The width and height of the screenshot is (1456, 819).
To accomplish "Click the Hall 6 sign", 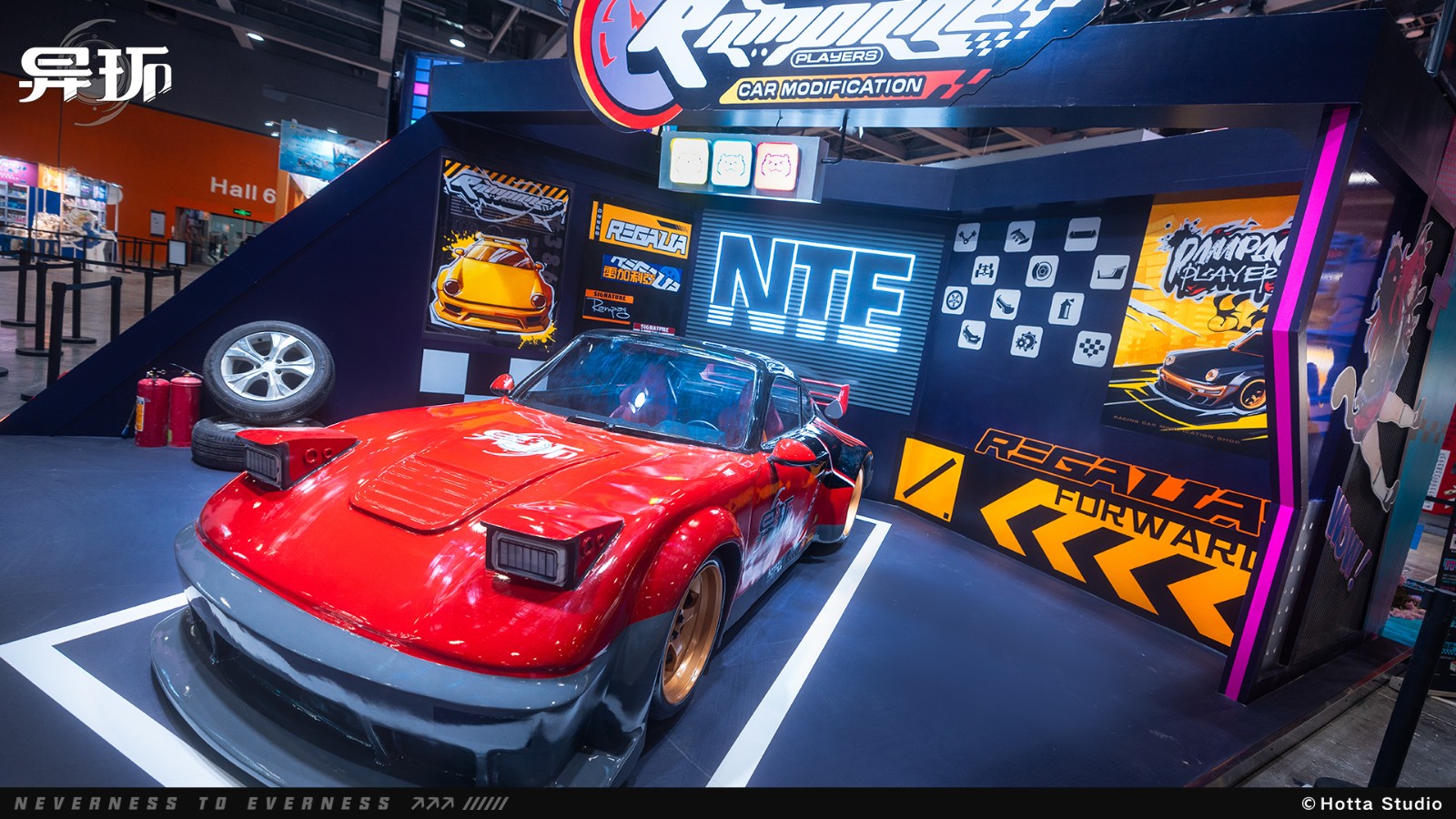I will coord(242,190).
